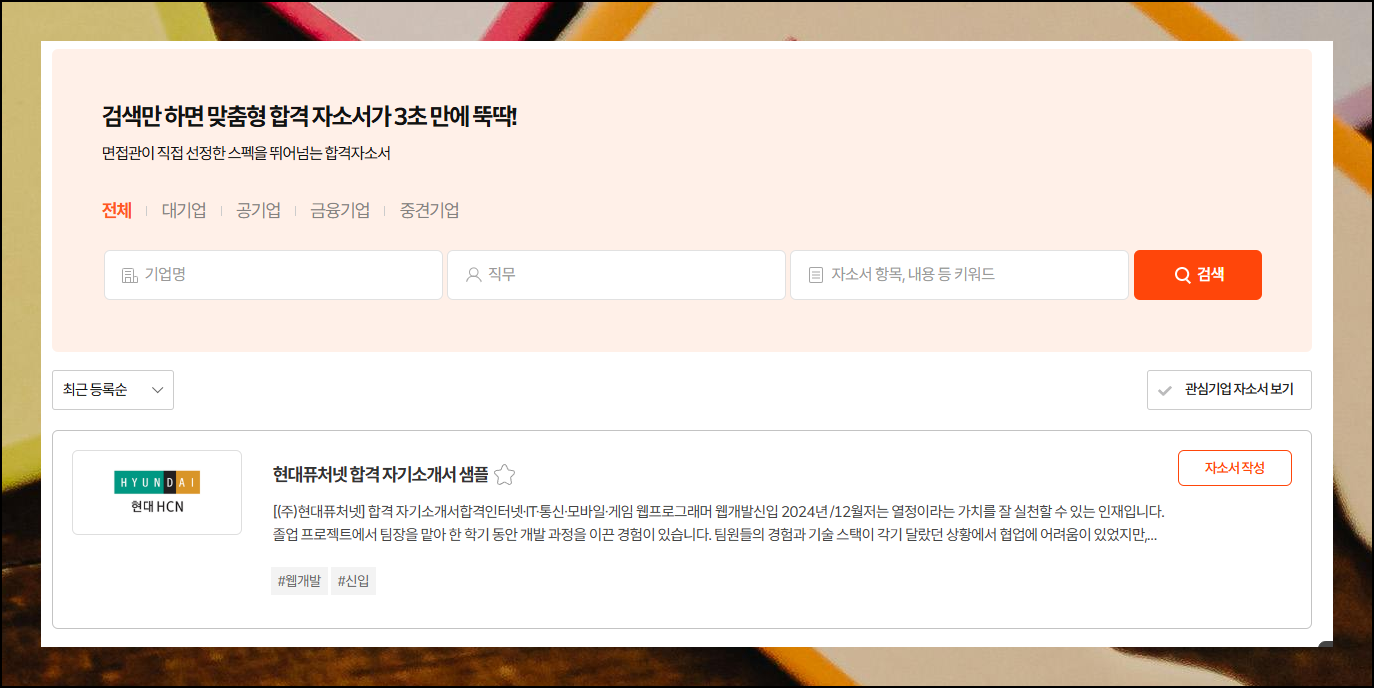Open 현대퓨처넷 합격 자기소개서 샘플 link
The width and height of the screenshot is (1374, 688).
tap(381, 474)
